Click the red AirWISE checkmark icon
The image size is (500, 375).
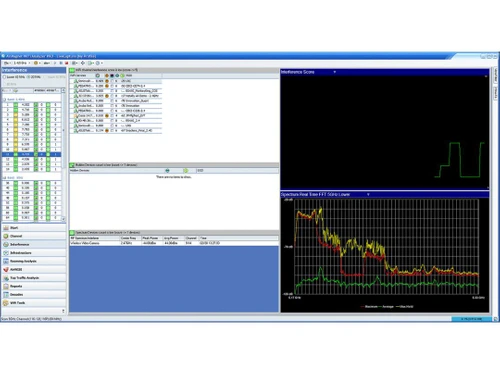(x=6, y=269)
